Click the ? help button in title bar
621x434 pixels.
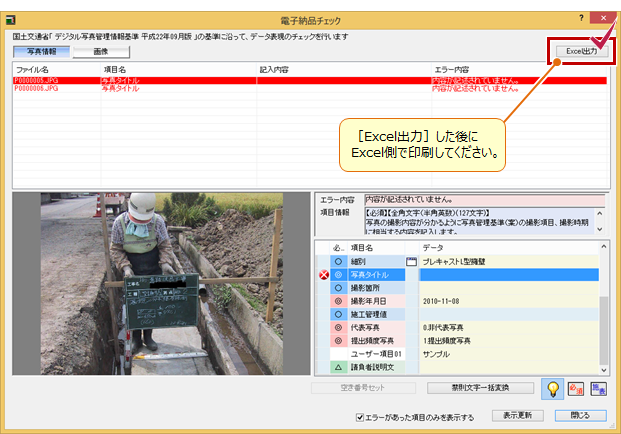click(x=581, y=18)
